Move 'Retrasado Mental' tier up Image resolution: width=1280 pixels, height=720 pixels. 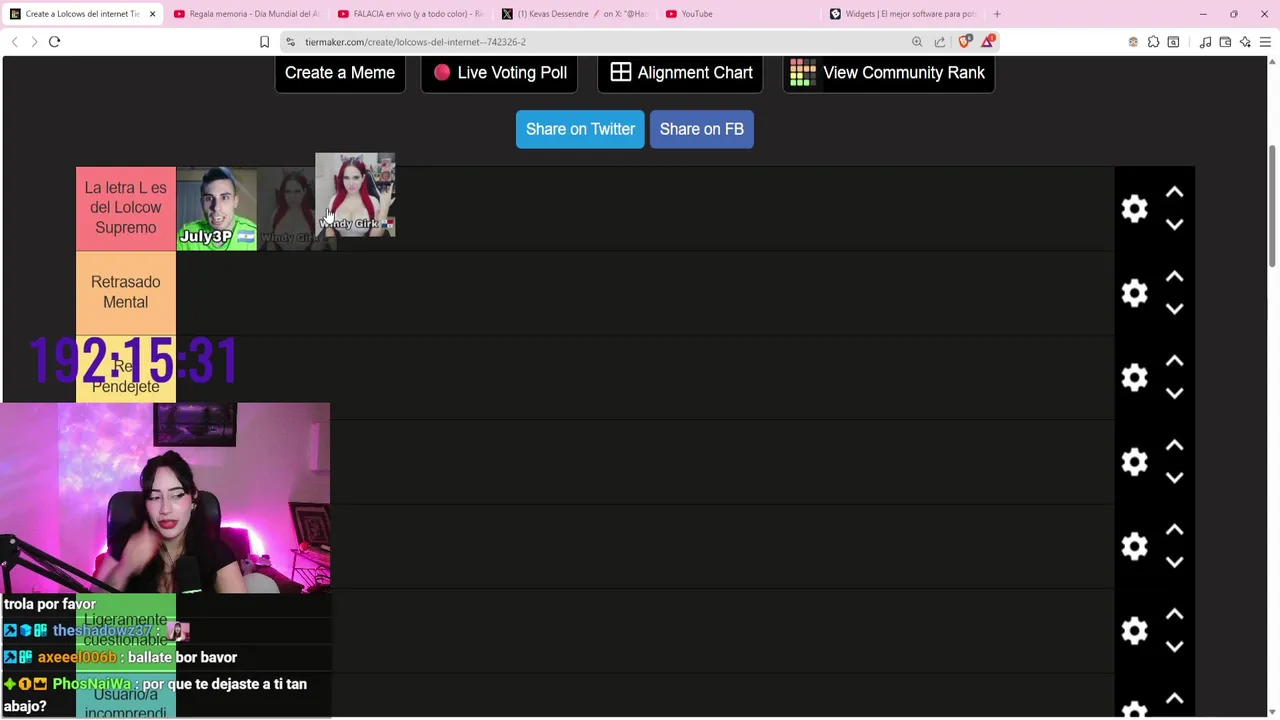[1174, 276]
